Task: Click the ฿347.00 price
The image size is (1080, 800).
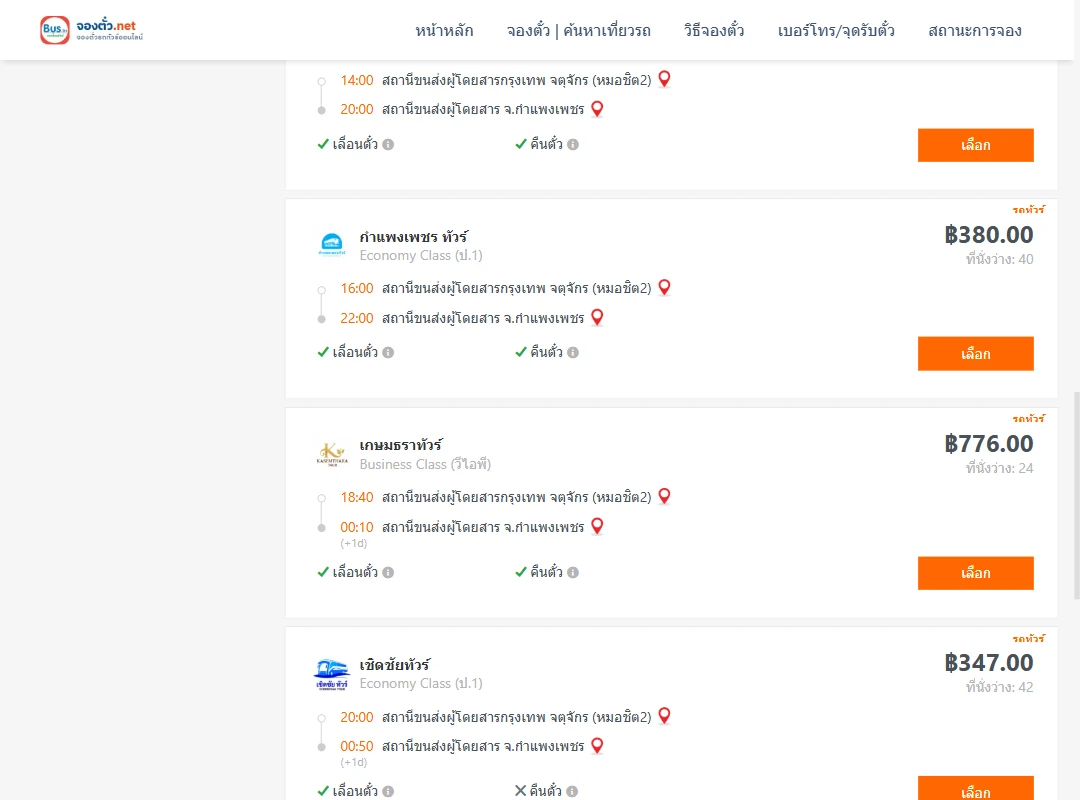Action: coord(988,663)
